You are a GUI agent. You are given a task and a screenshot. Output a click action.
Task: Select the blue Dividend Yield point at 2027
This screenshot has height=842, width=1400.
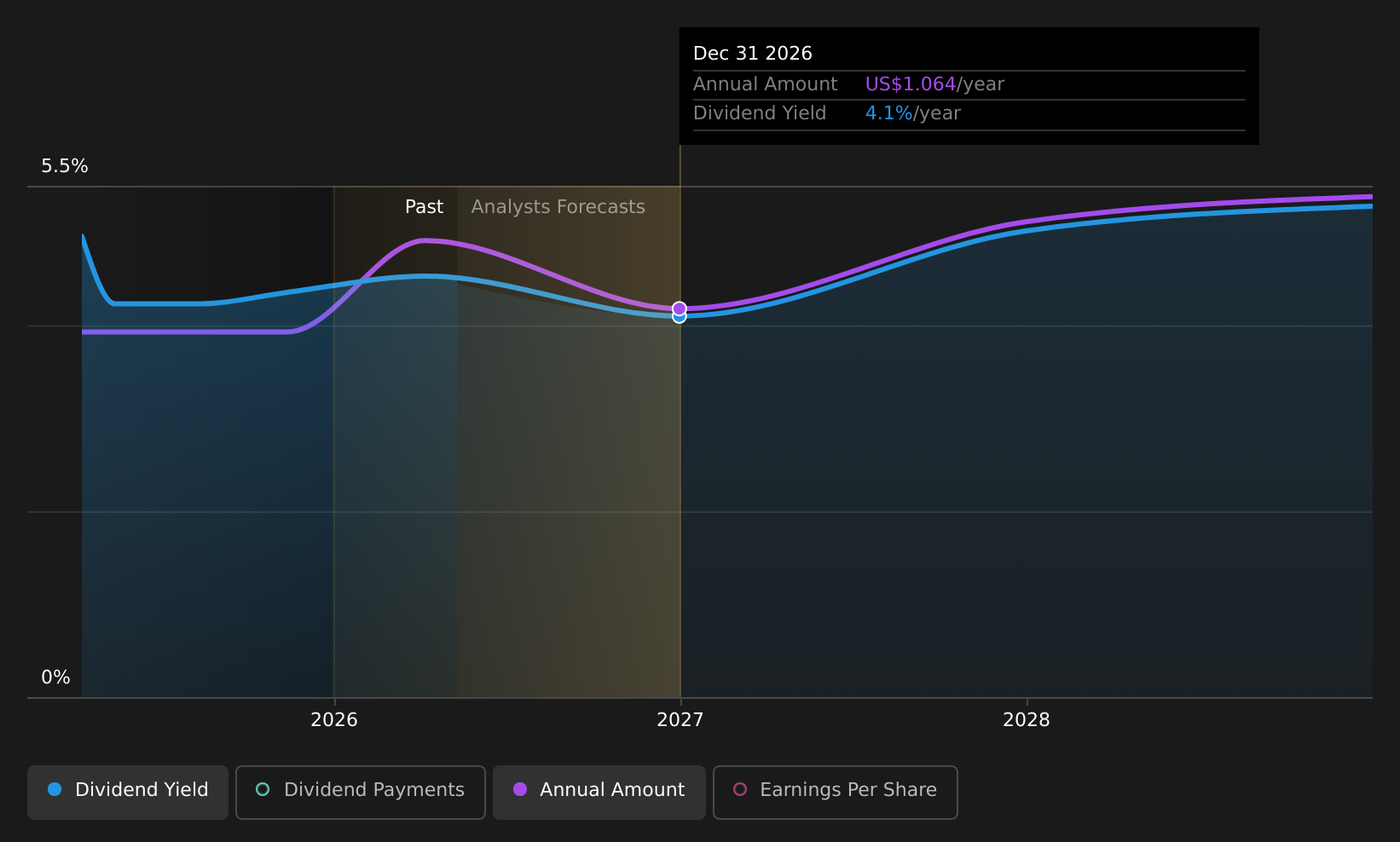click(680, 318)
